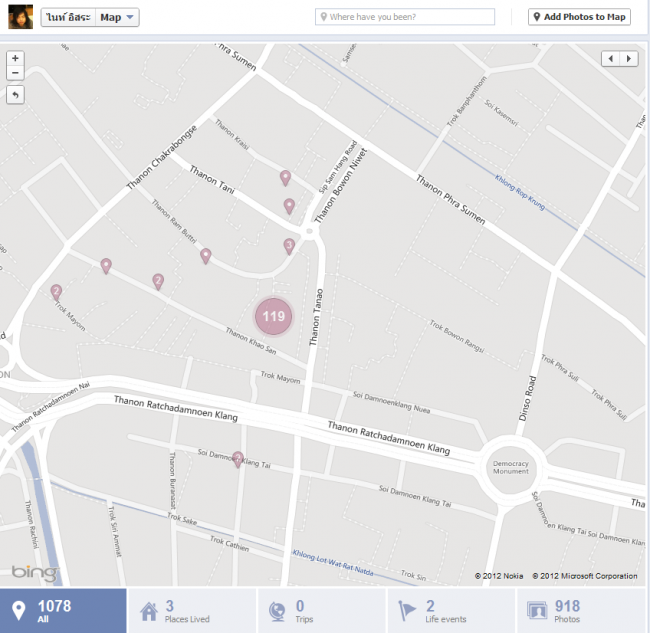
Task: Switch to 918 Photos tab
Action: click(582, 611)
